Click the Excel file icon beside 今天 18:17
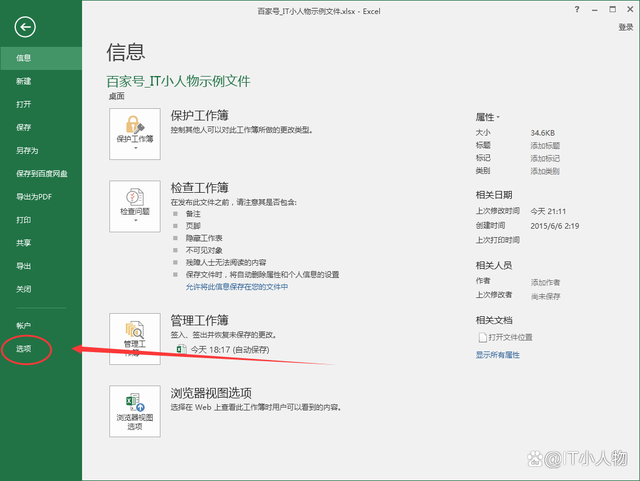This screenshot has height=481, width=640. (181, 350)
